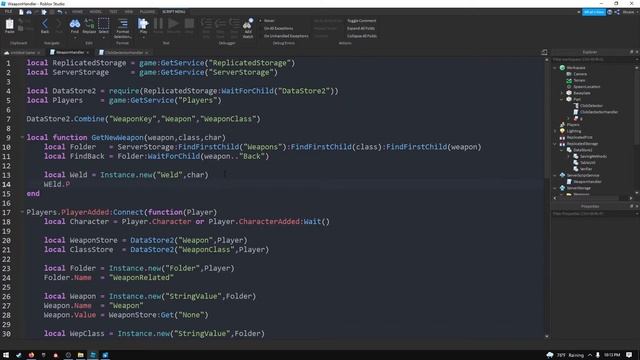
Task: Switch to the VIEW ribbon tab
Action: tap(129, 12)
